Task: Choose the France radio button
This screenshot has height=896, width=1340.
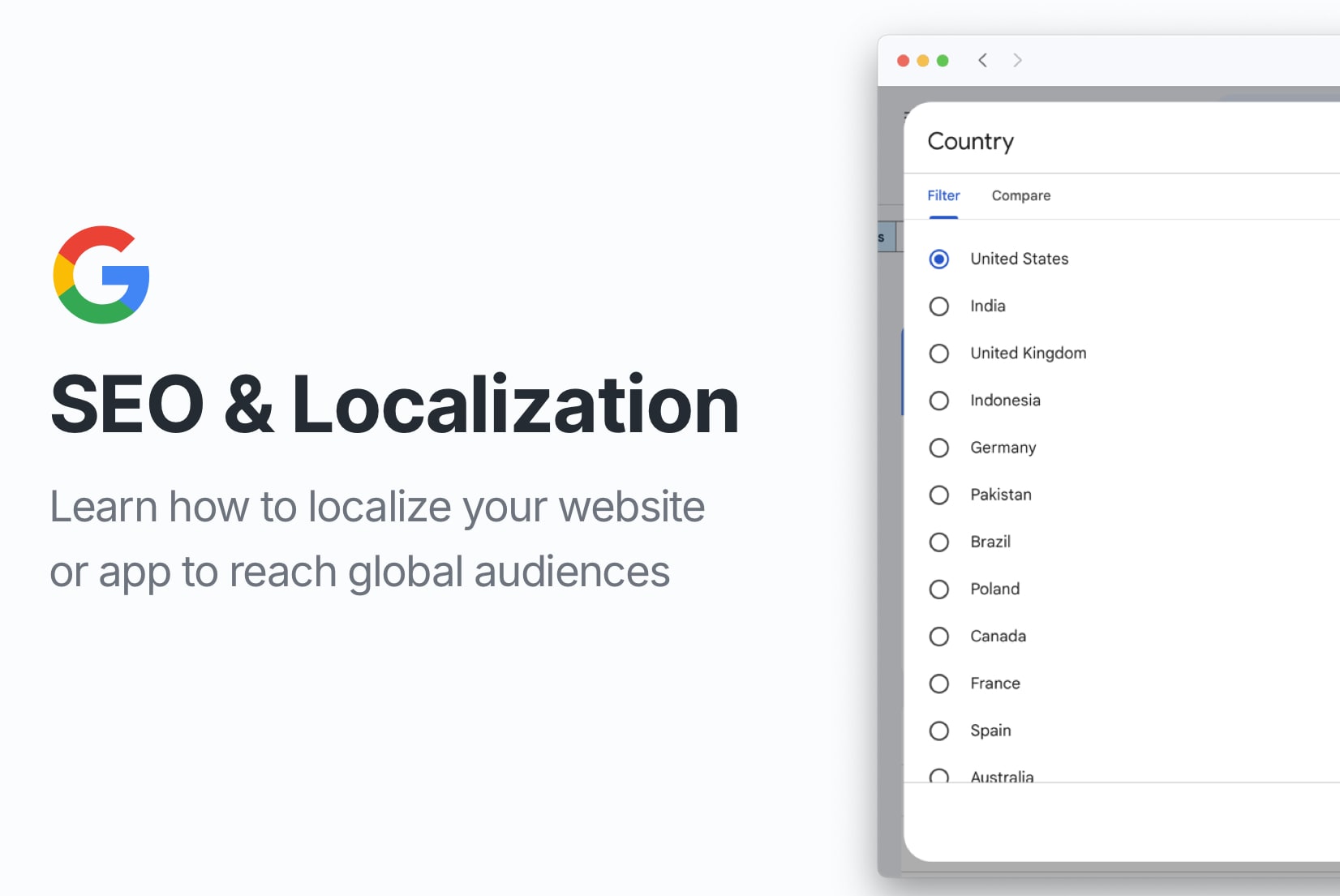Action: point(938,684)
